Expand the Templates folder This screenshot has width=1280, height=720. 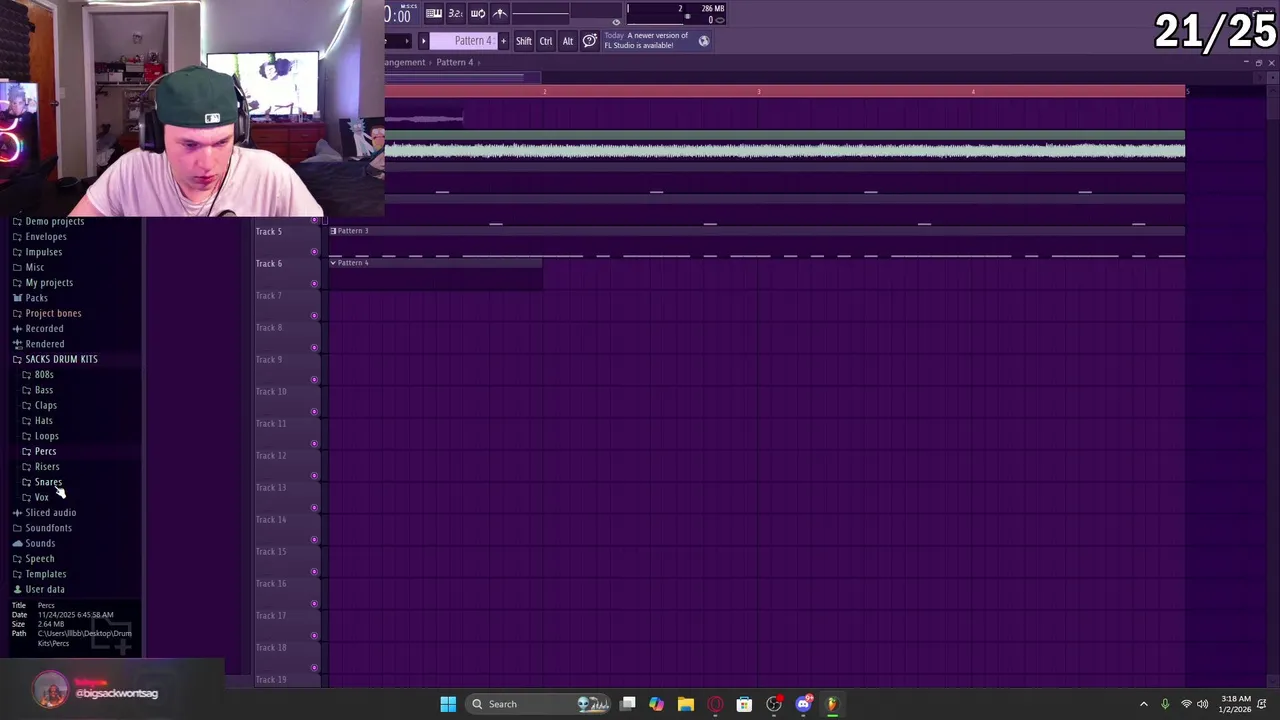39,574
